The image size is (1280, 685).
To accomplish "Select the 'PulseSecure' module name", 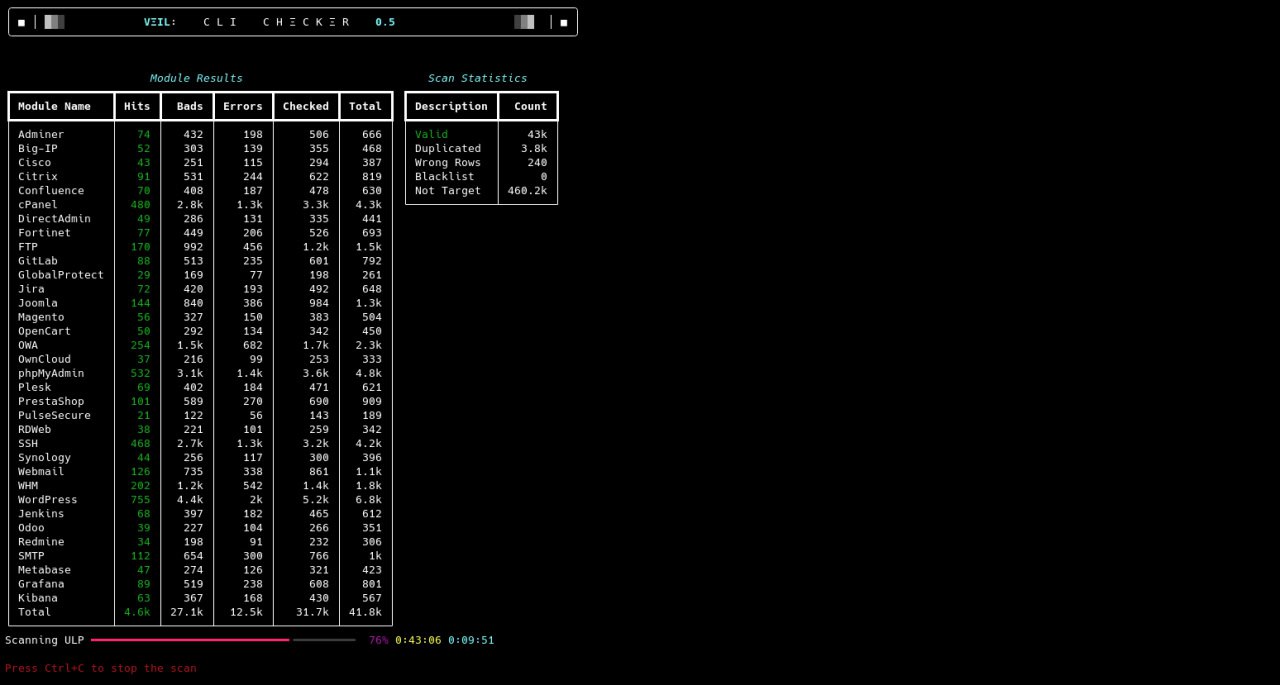I will 54,414.
